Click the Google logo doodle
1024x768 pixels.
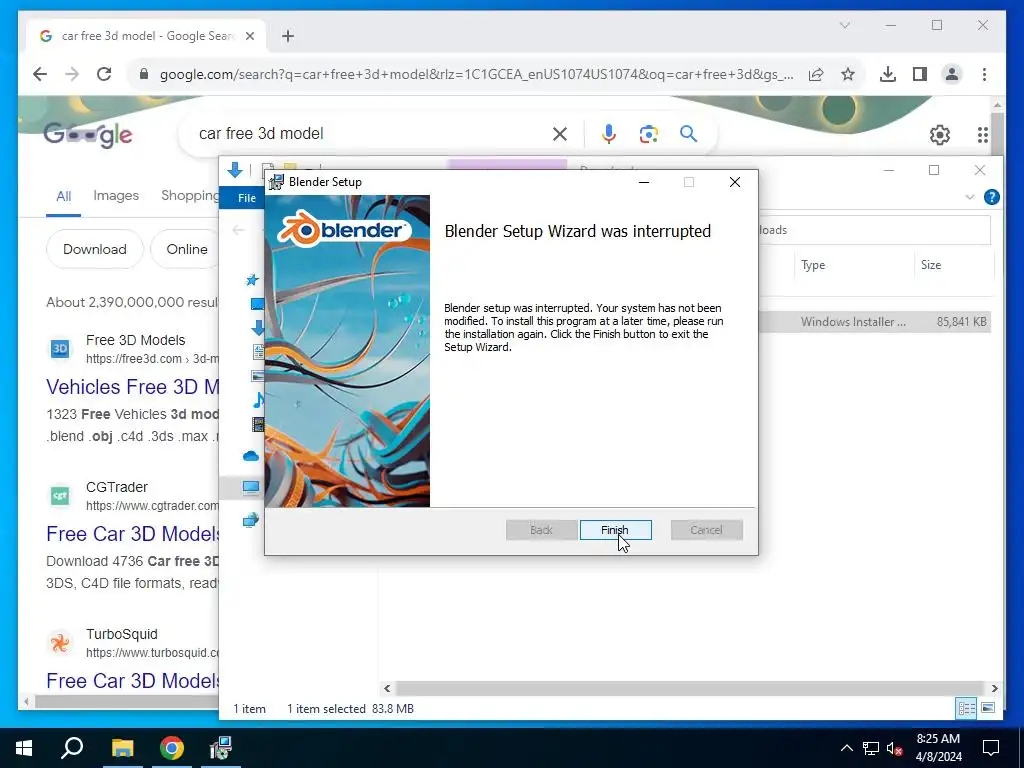click(88, 135)
